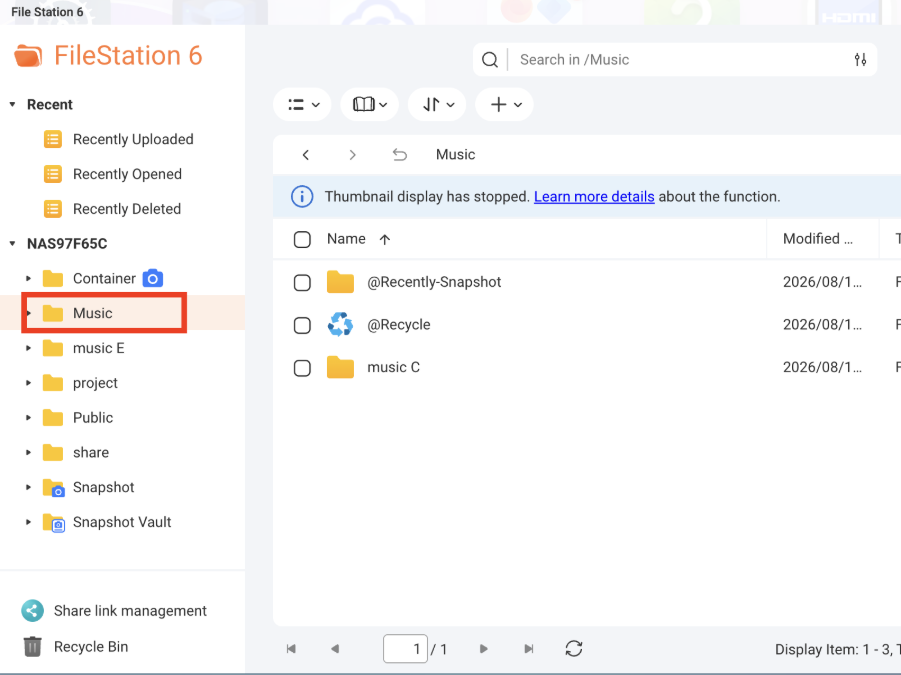
Task: Click the info icon in the thumbnail notice
Action: point(302,196)
